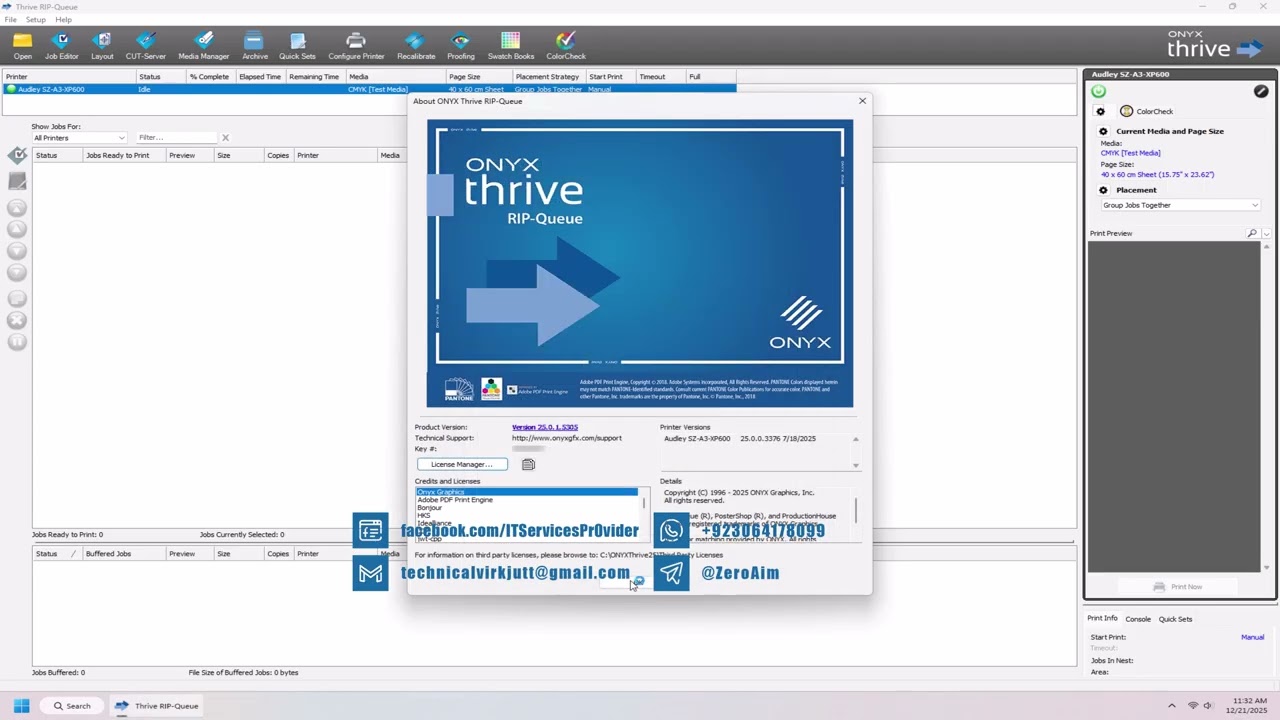Close the About ONYX Thrive dialog
Screen dimensions: 1280x720
862,101
